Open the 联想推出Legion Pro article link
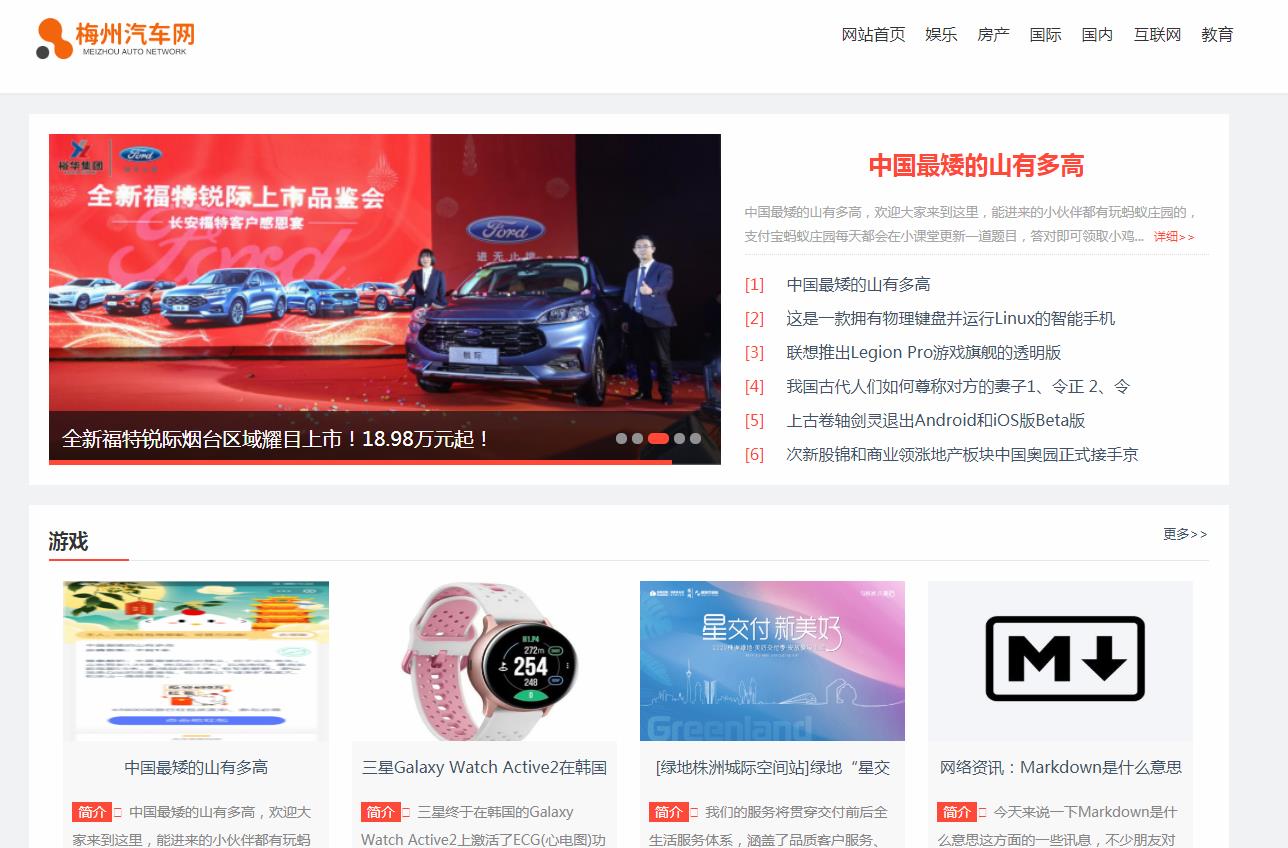This screenshot has height=848, width=1288. (x=923, y=352)
